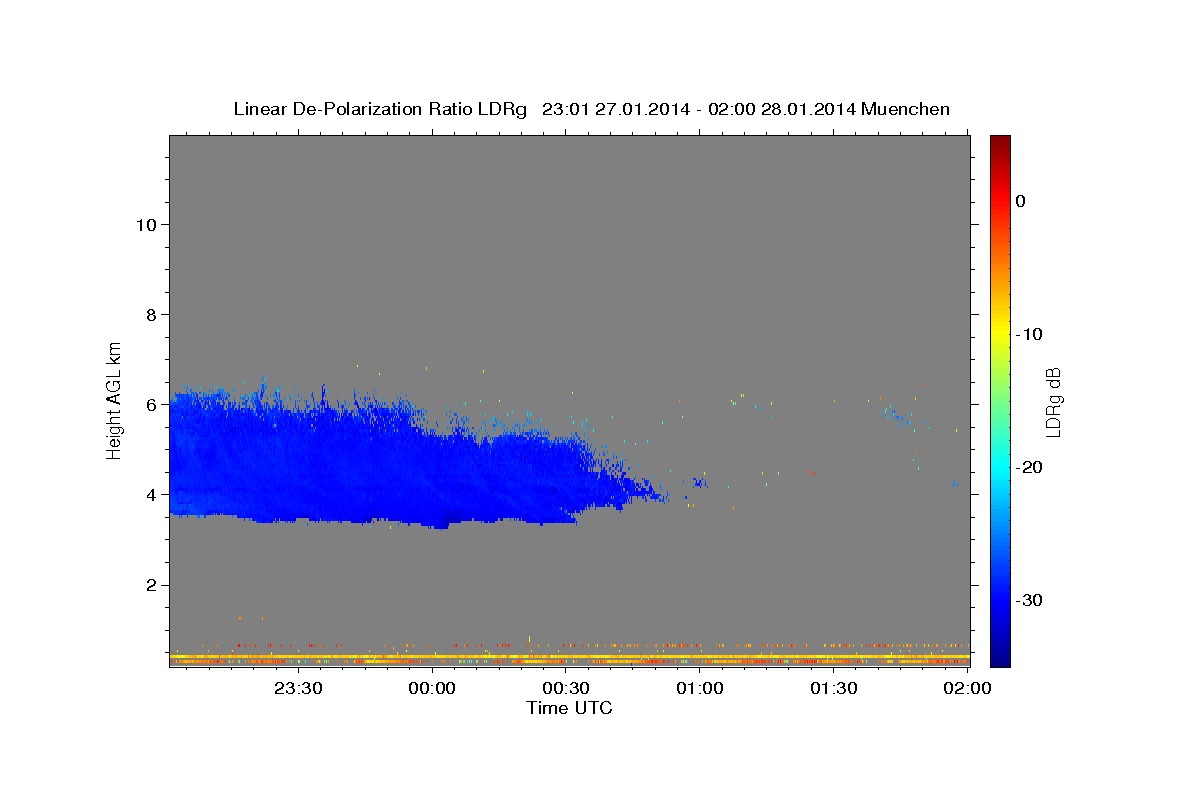Click the 00:00 time tick label
Image resolution: width=1200 pixels, height=800 pixels.
[x=432, y=688]
